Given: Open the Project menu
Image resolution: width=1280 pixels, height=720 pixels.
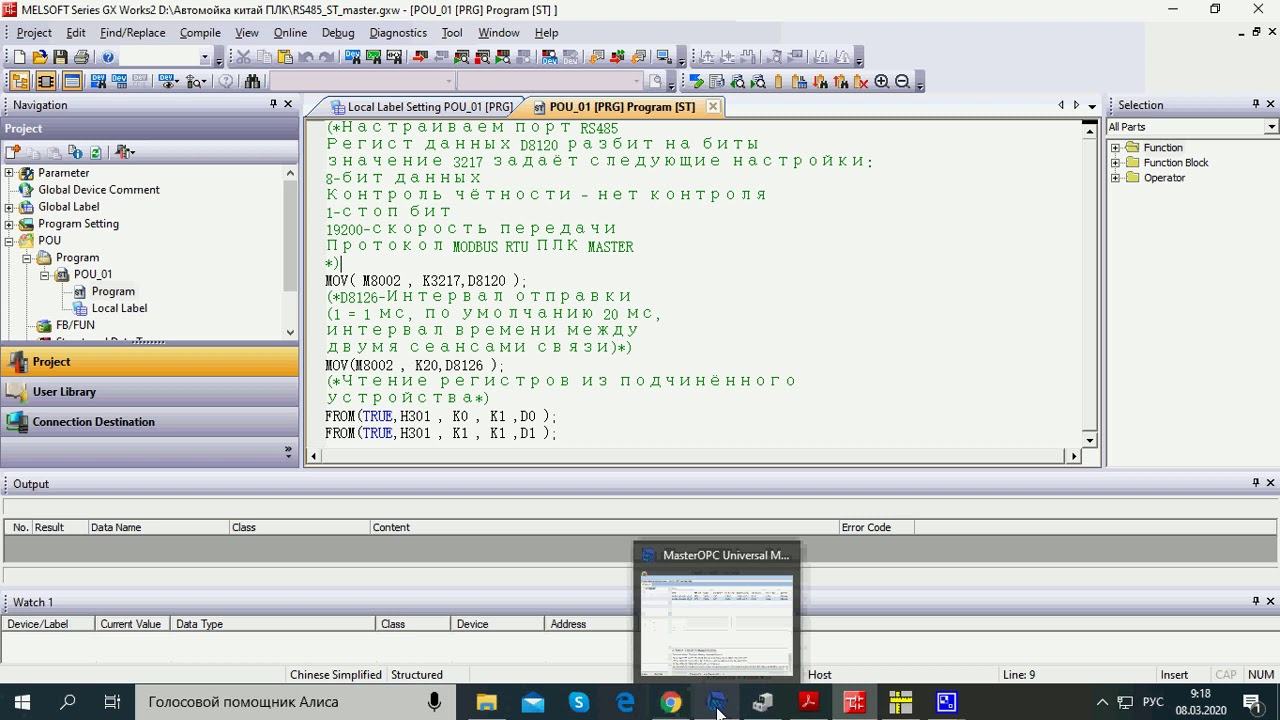Looking at the screenshot, I should pos(34,33).
